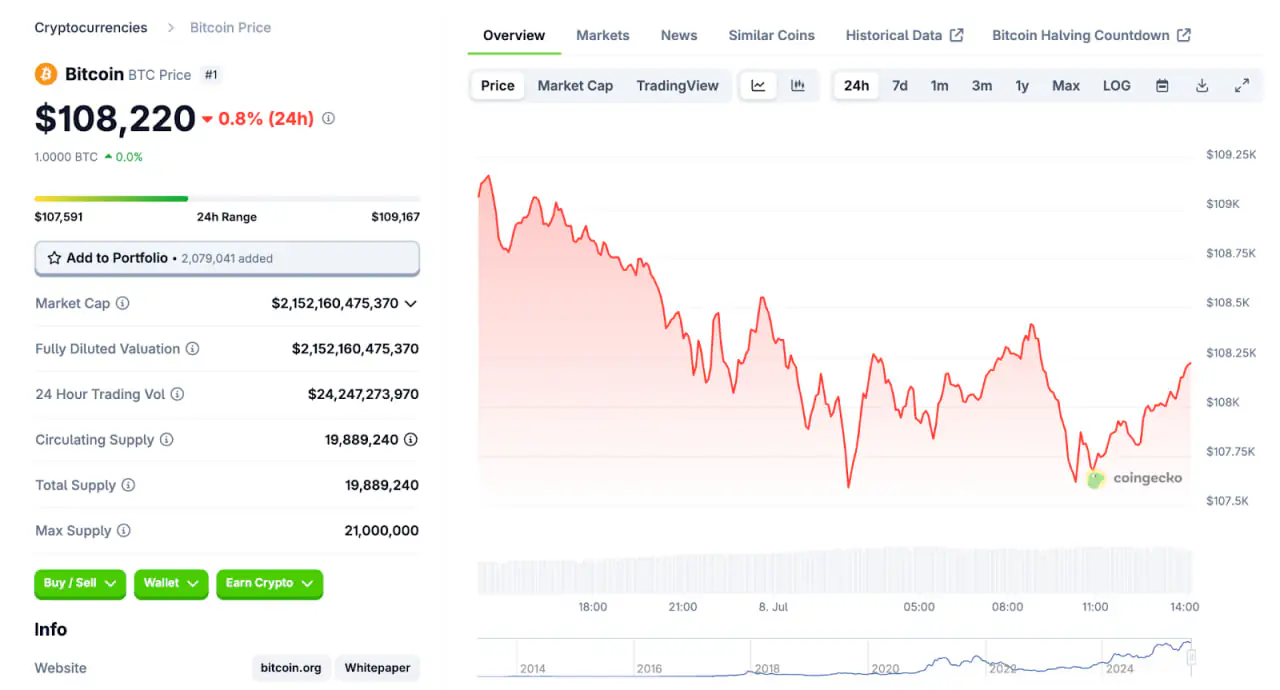Click the Whitepaper button
The height and width of the screenshot is (690, 1280).
[x=377, y=668]
